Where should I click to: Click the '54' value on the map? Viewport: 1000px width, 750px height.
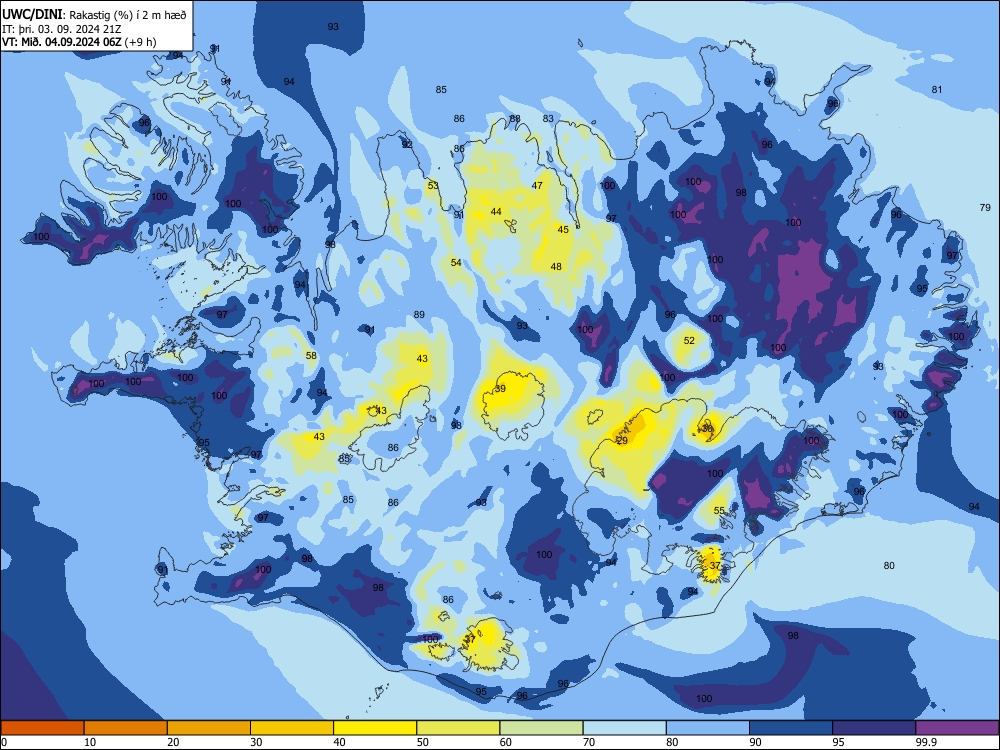point(456,263)
